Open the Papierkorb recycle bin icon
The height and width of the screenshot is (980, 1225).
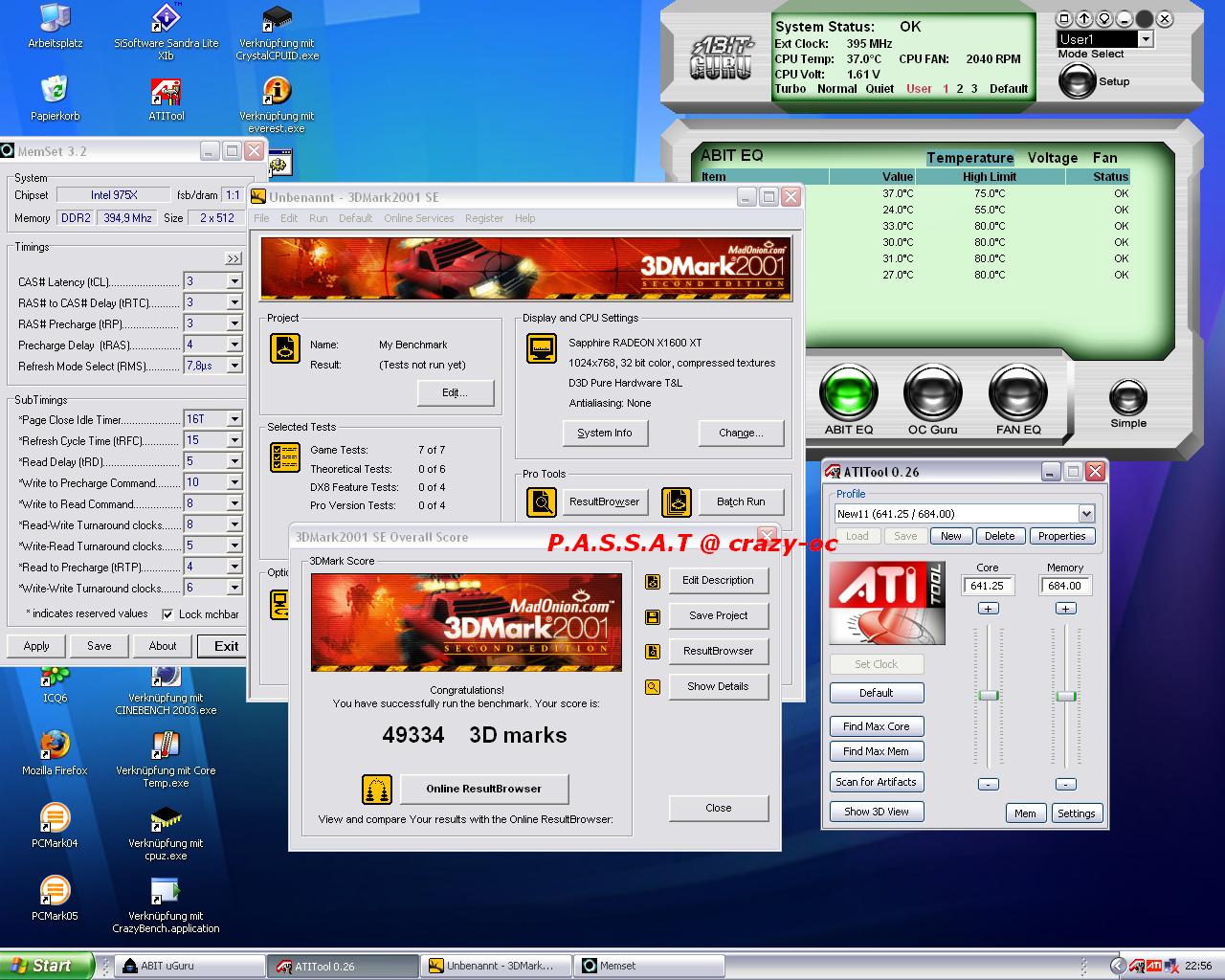point(55,99)
